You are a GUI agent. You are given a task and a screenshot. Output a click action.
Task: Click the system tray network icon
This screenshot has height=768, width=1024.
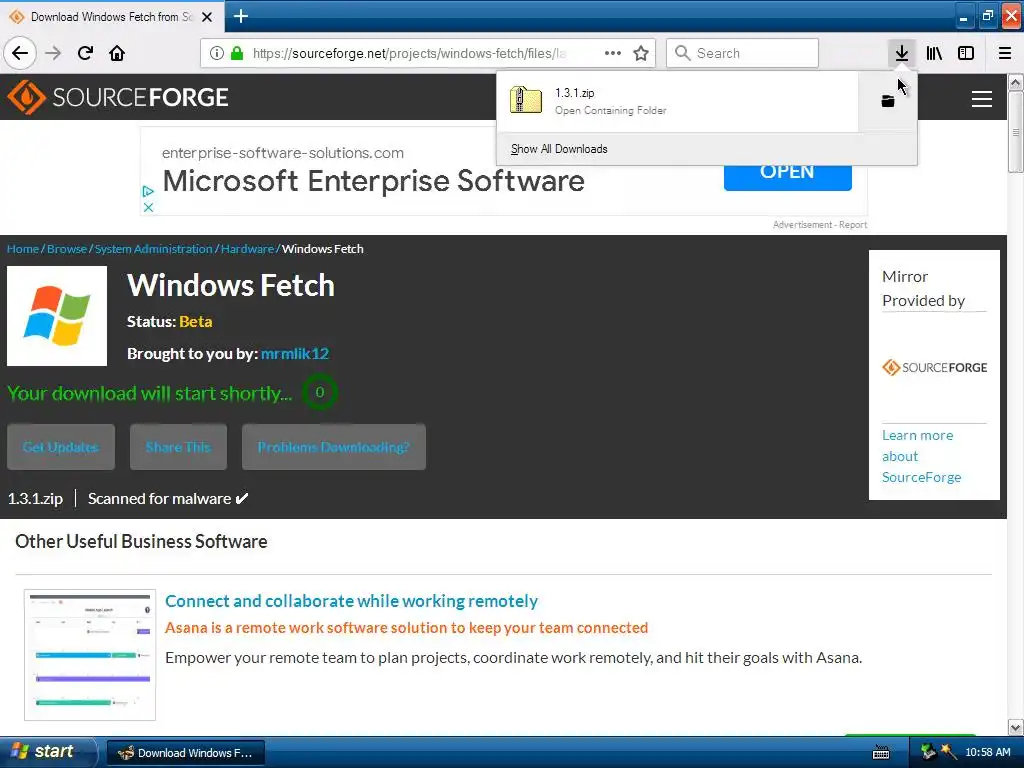[928, 752]
